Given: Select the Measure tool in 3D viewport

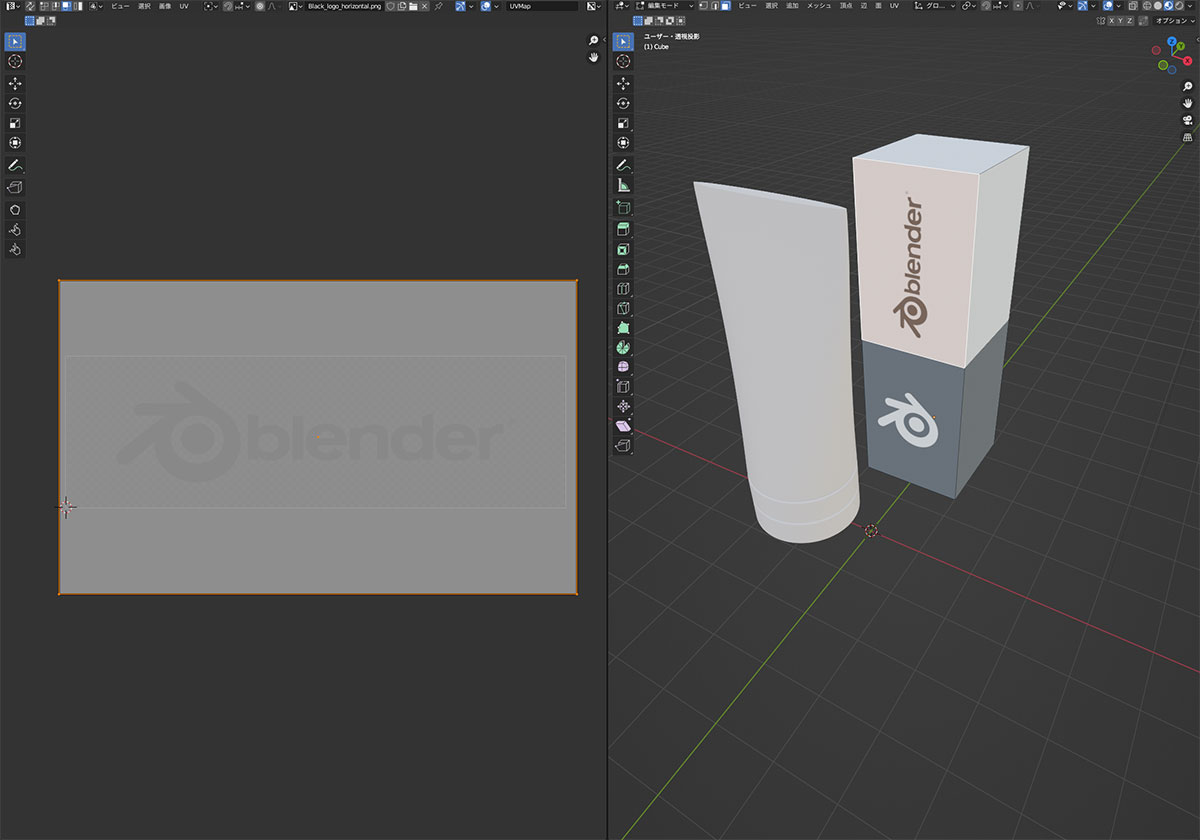Looking at the screenshot, I should point(624,185).
